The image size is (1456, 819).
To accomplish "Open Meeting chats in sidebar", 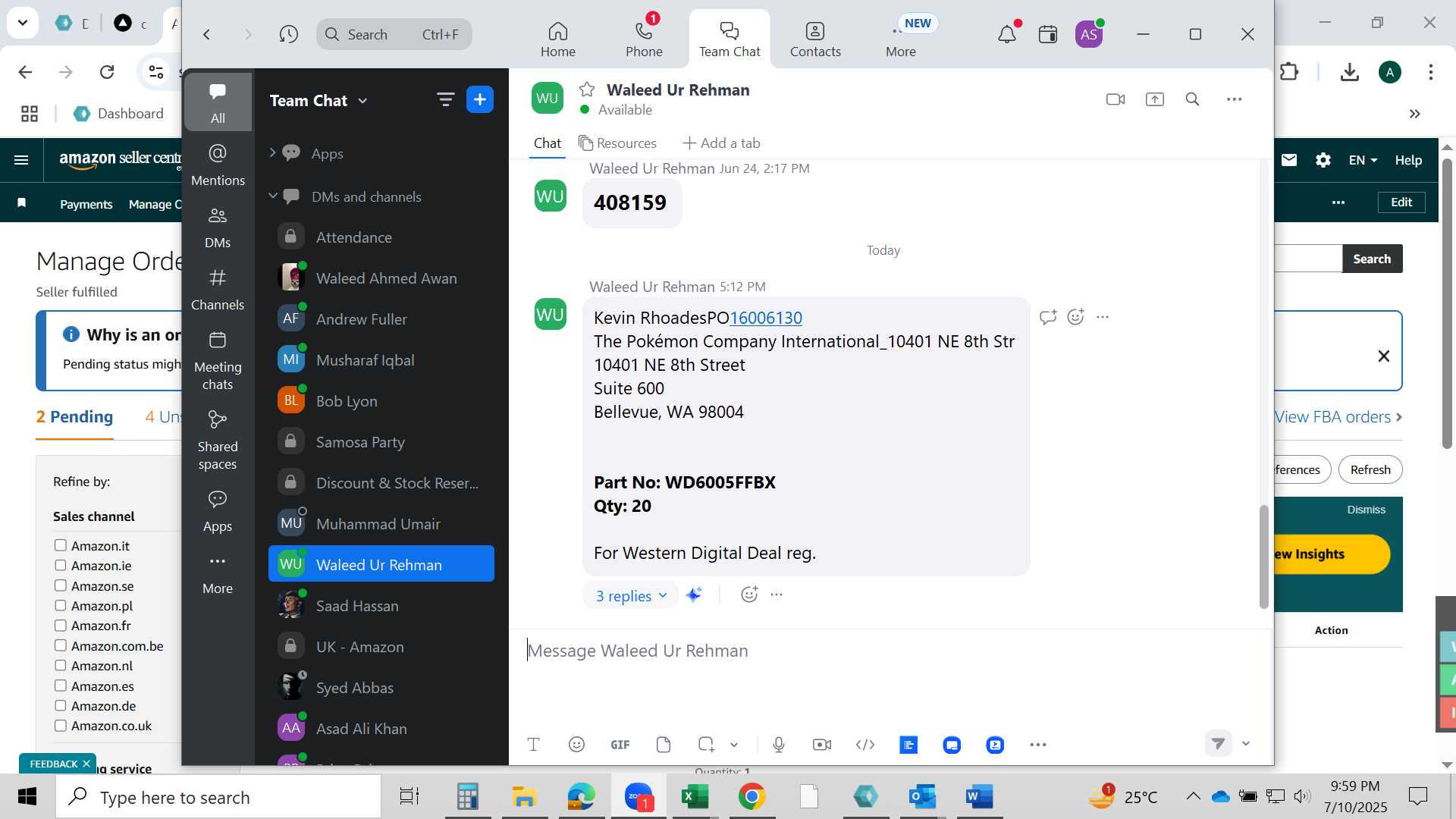I will (218, 361).
